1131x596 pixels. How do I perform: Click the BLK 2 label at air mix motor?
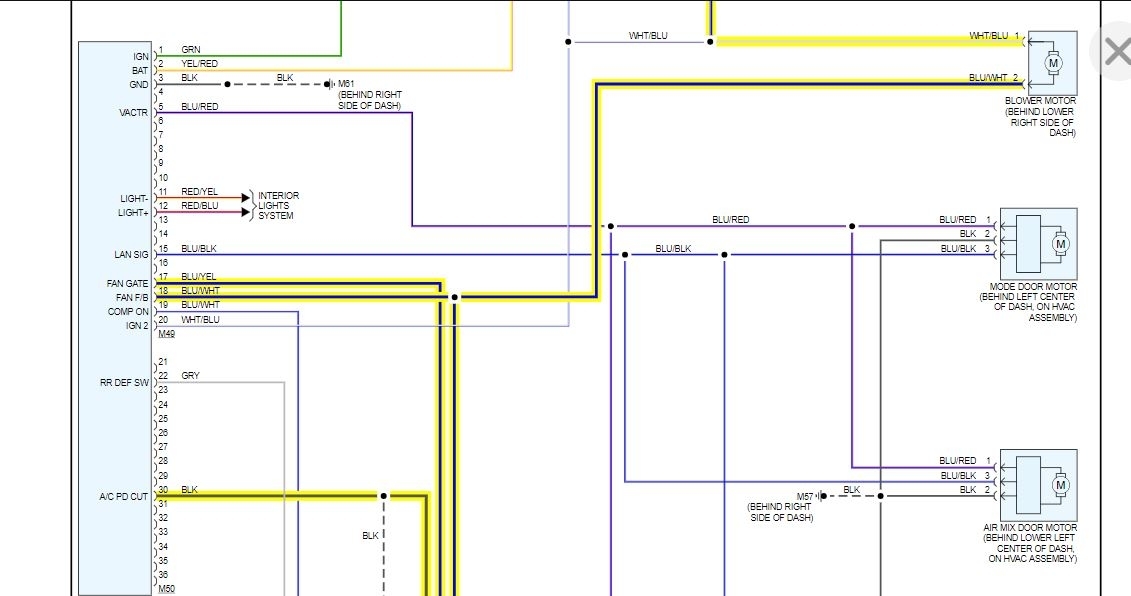(x=975, y=490)
